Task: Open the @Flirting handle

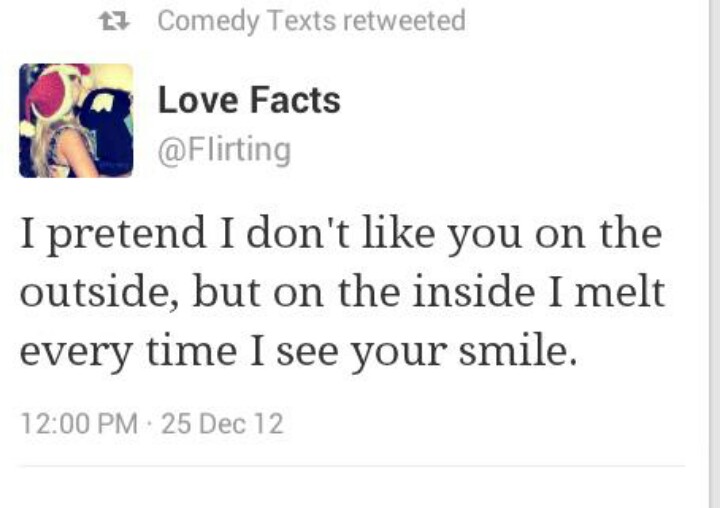Action: point(224,150)
